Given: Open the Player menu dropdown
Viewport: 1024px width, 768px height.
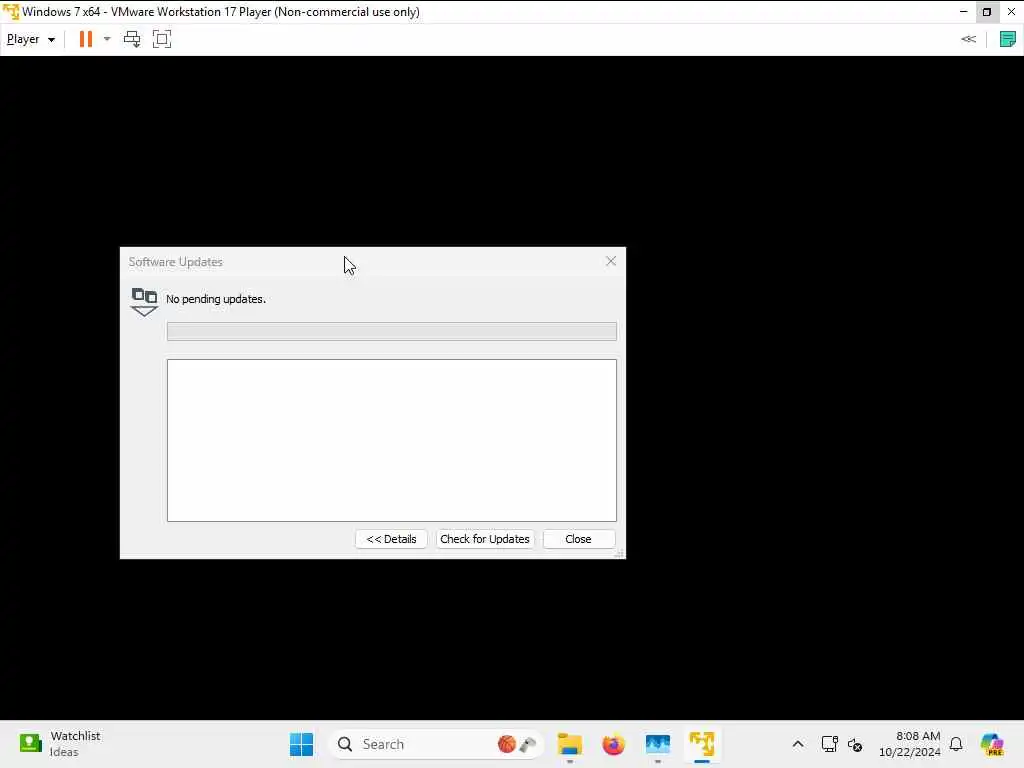Looking at the screenshot, I should point(30,39).
